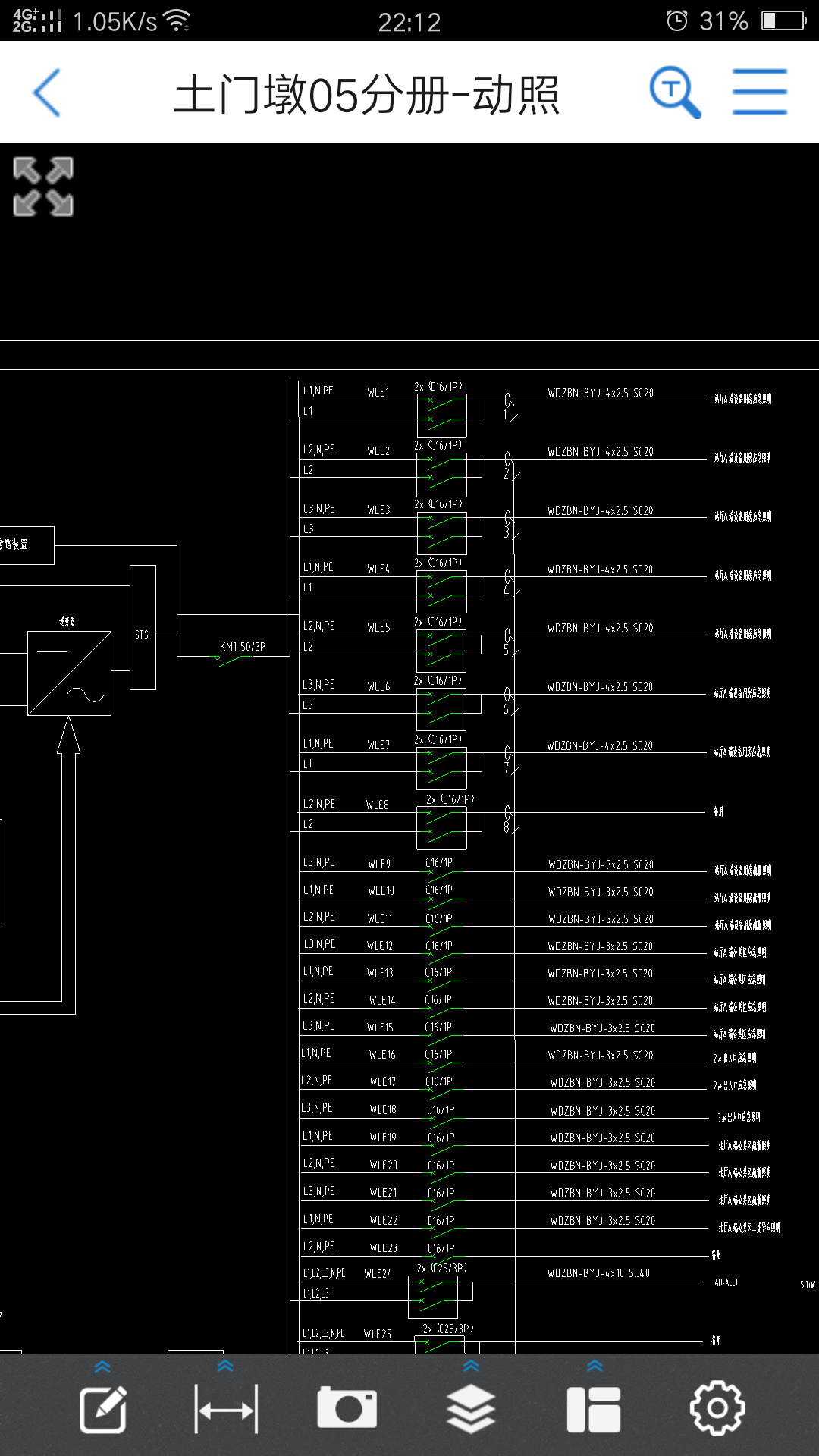Open the hamburger menu

point(760,93)
